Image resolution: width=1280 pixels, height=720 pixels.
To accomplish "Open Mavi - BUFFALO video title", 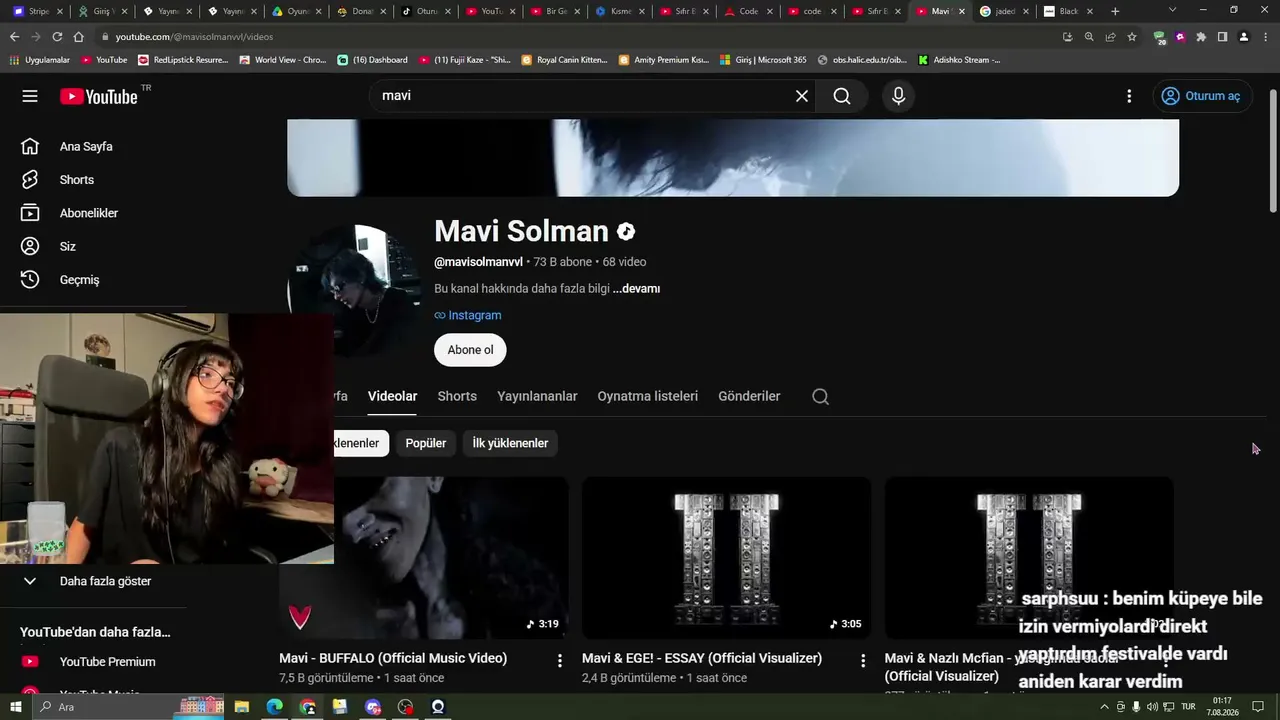I will click(x=393, y=658).
